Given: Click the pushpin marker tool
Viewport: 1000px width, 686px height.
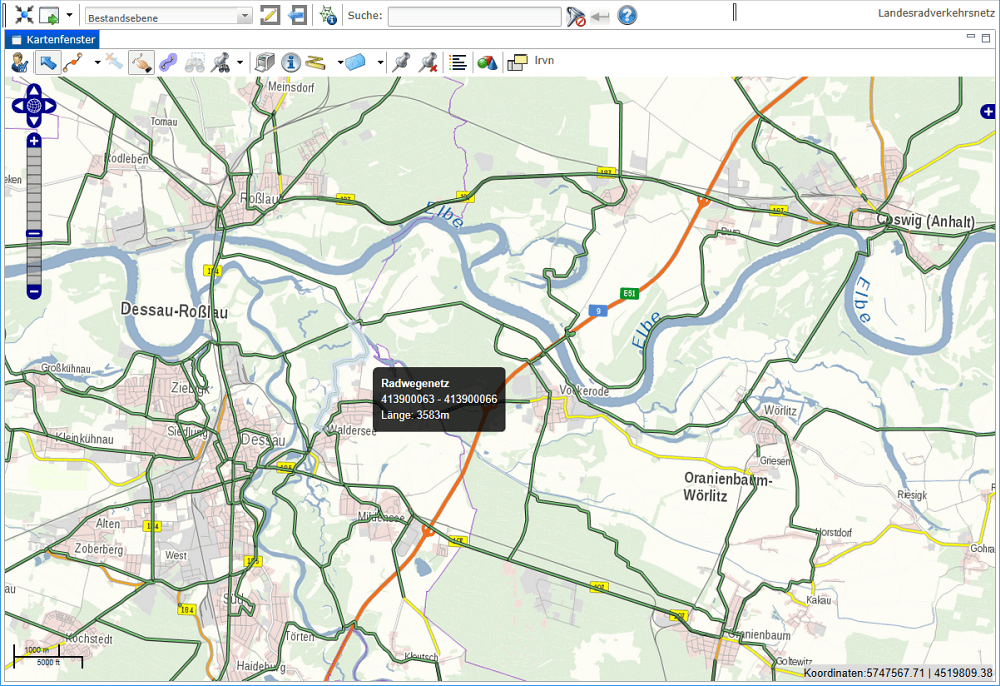Looking at the screenshot, I should (x=402, y=62).
